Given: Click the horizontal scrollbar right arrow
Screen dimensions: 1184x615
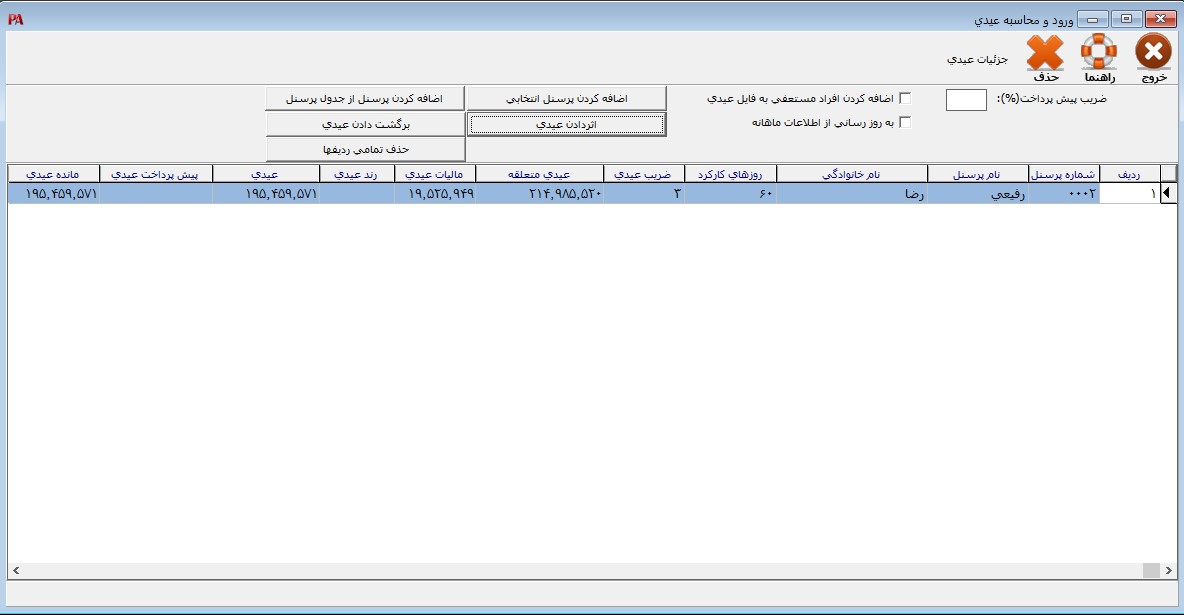Looking at the screenshot, I should [x=1167, y=570].
